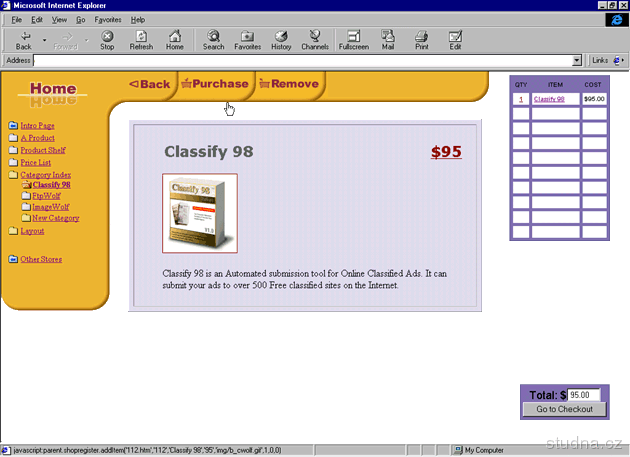Click the folder icon beside Category Index

(13, 174)
